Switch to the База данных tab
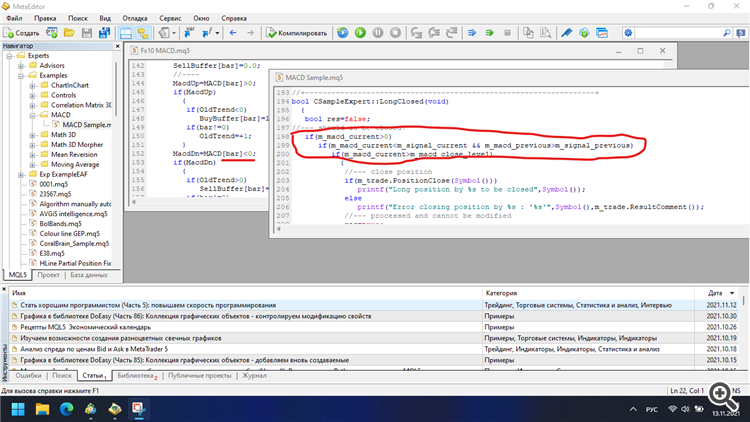Viewport: 750px width, 422px height. (x=89, y=275)
